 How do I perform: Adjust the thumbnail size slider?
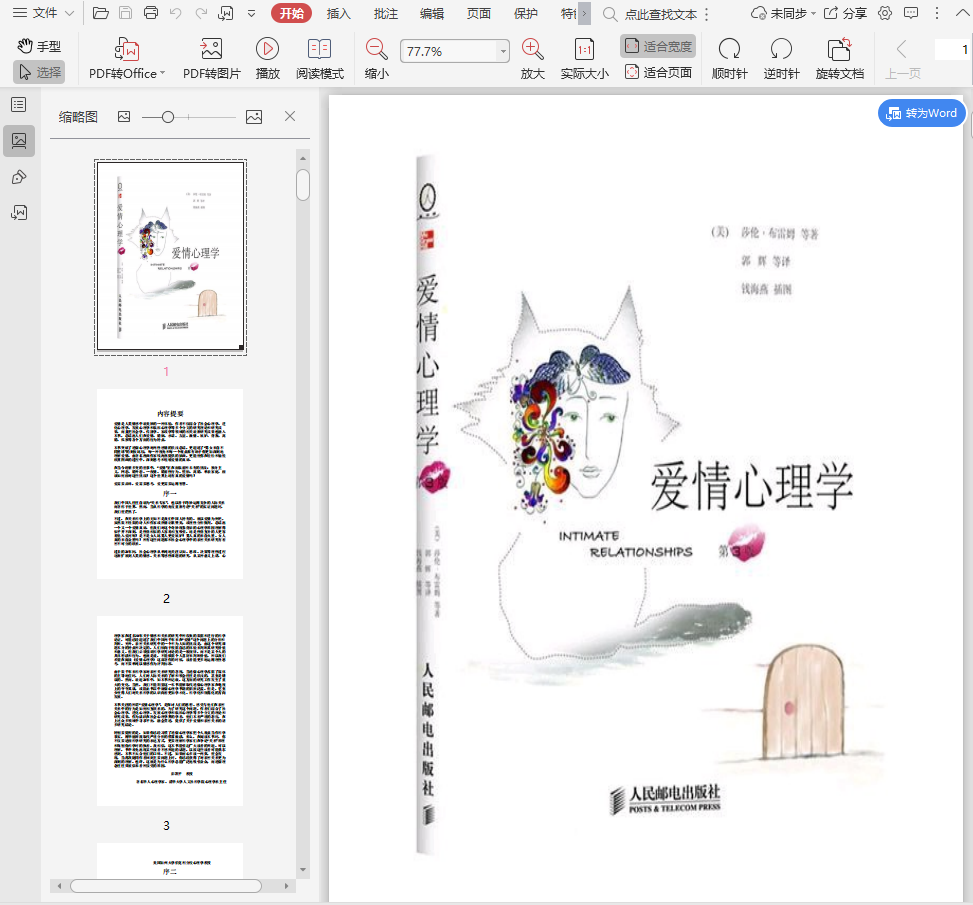[168, 117]
